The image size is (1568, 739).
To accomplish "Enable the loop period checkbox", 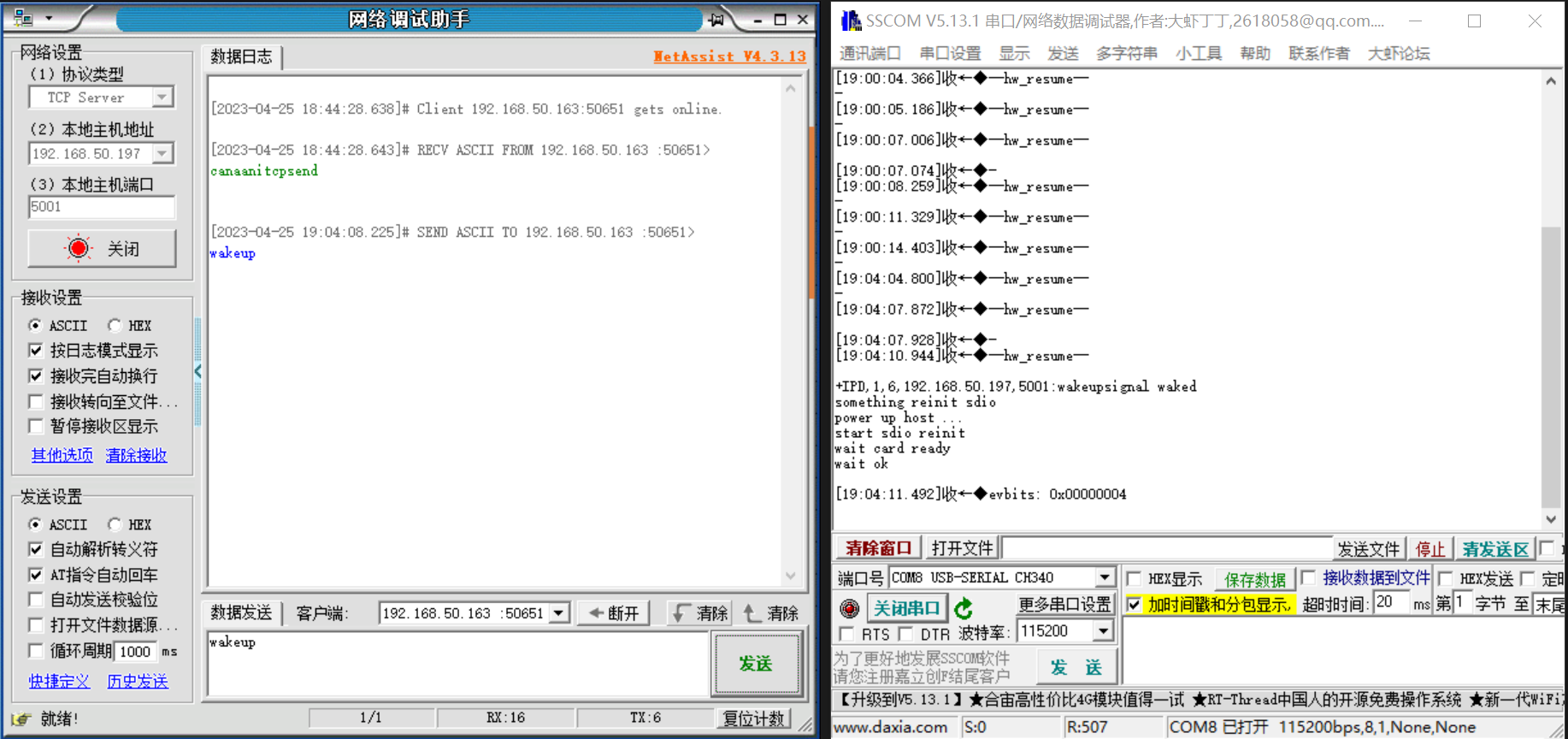I will click(36, 651).
